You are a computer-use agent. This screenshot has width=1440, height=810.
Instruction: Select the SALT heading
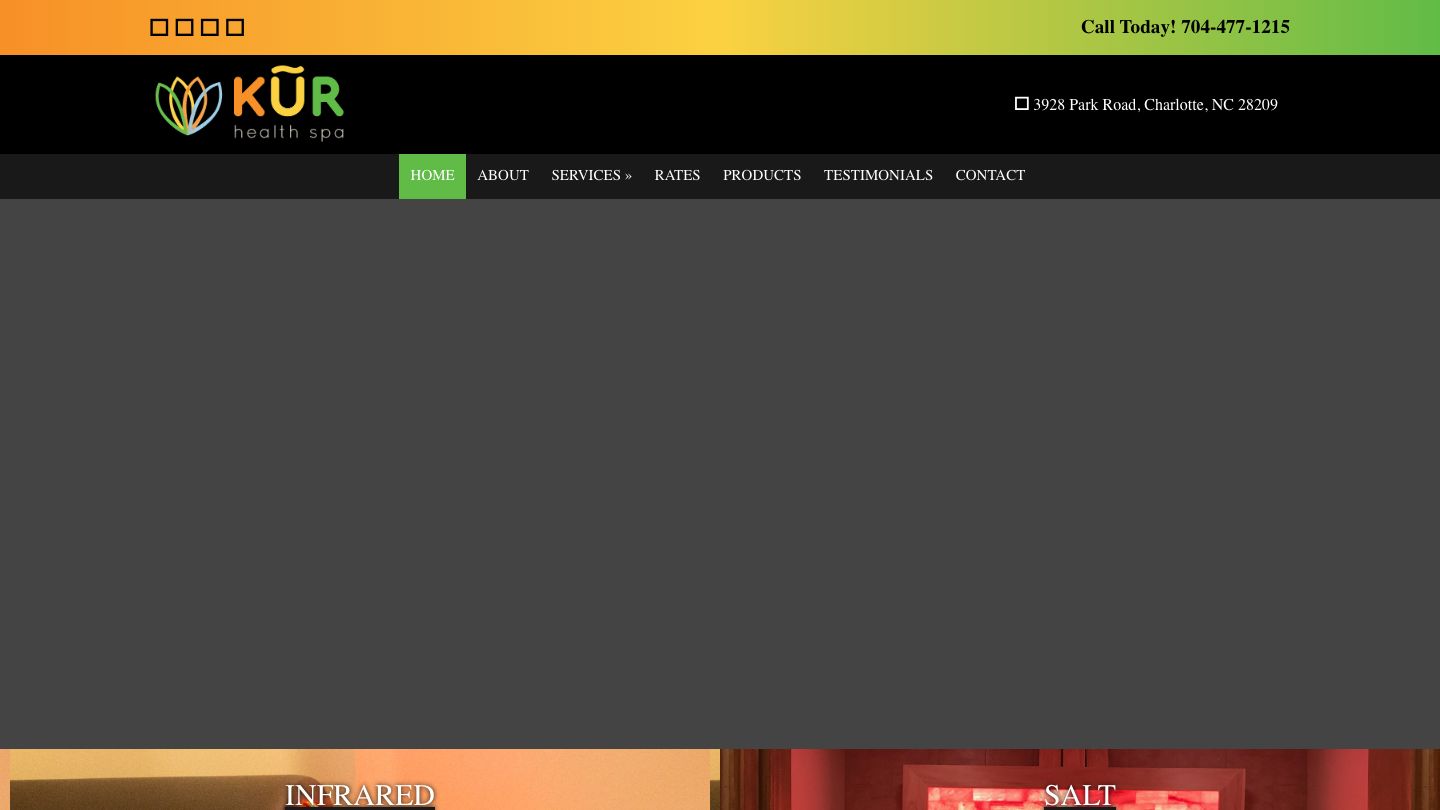click(x=1080, y=795)
